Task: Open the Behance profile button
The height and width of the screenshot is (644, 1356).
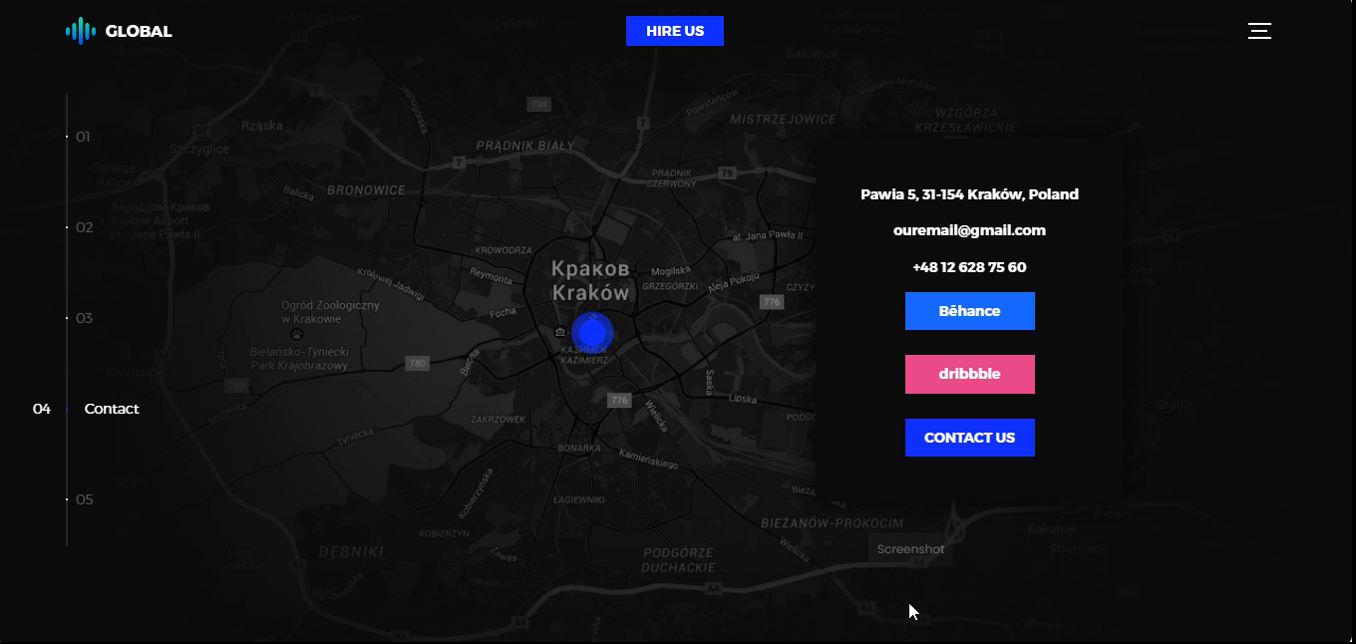Action: pyautogui.click(x=970, y=311)
